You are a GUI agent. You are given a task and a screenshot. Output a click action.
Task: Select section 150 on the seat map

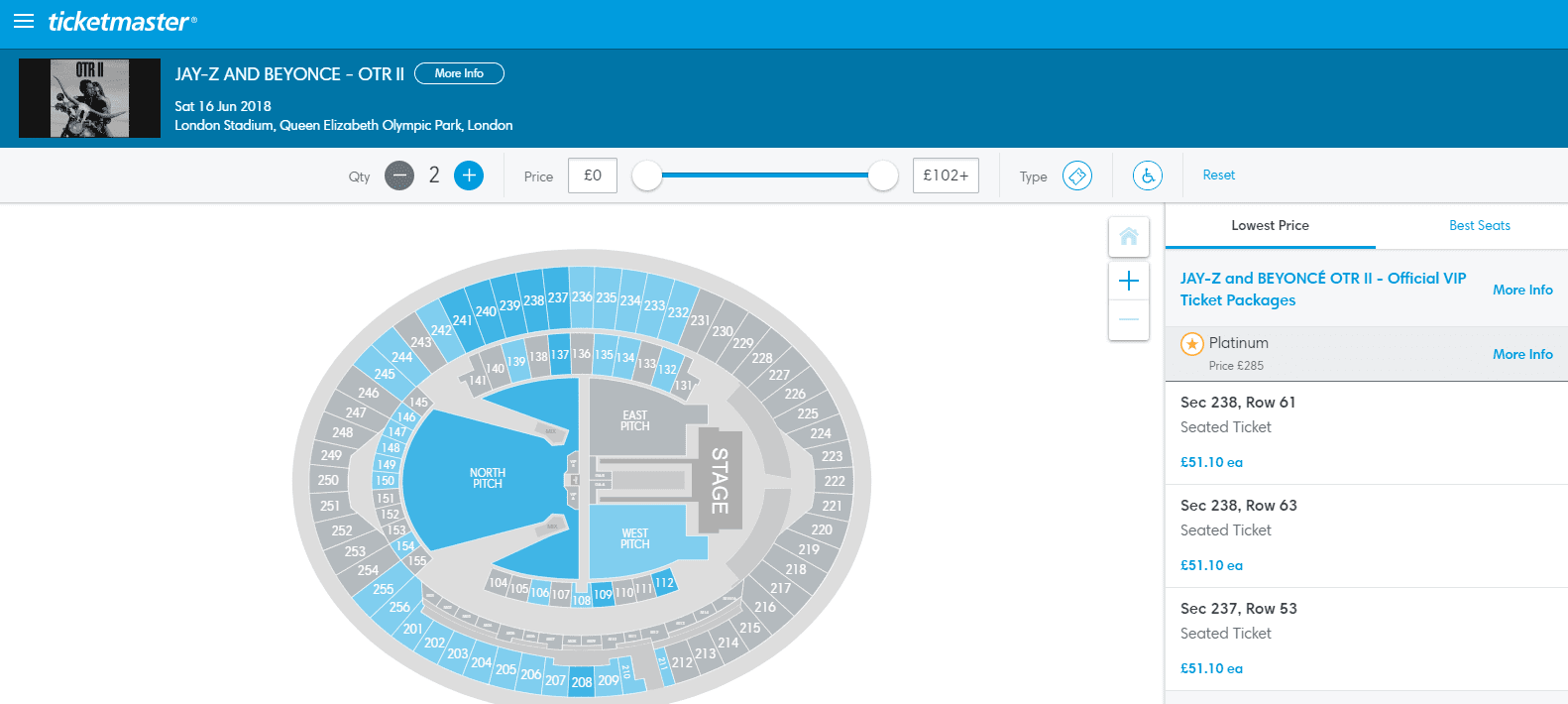coord(385,480)
